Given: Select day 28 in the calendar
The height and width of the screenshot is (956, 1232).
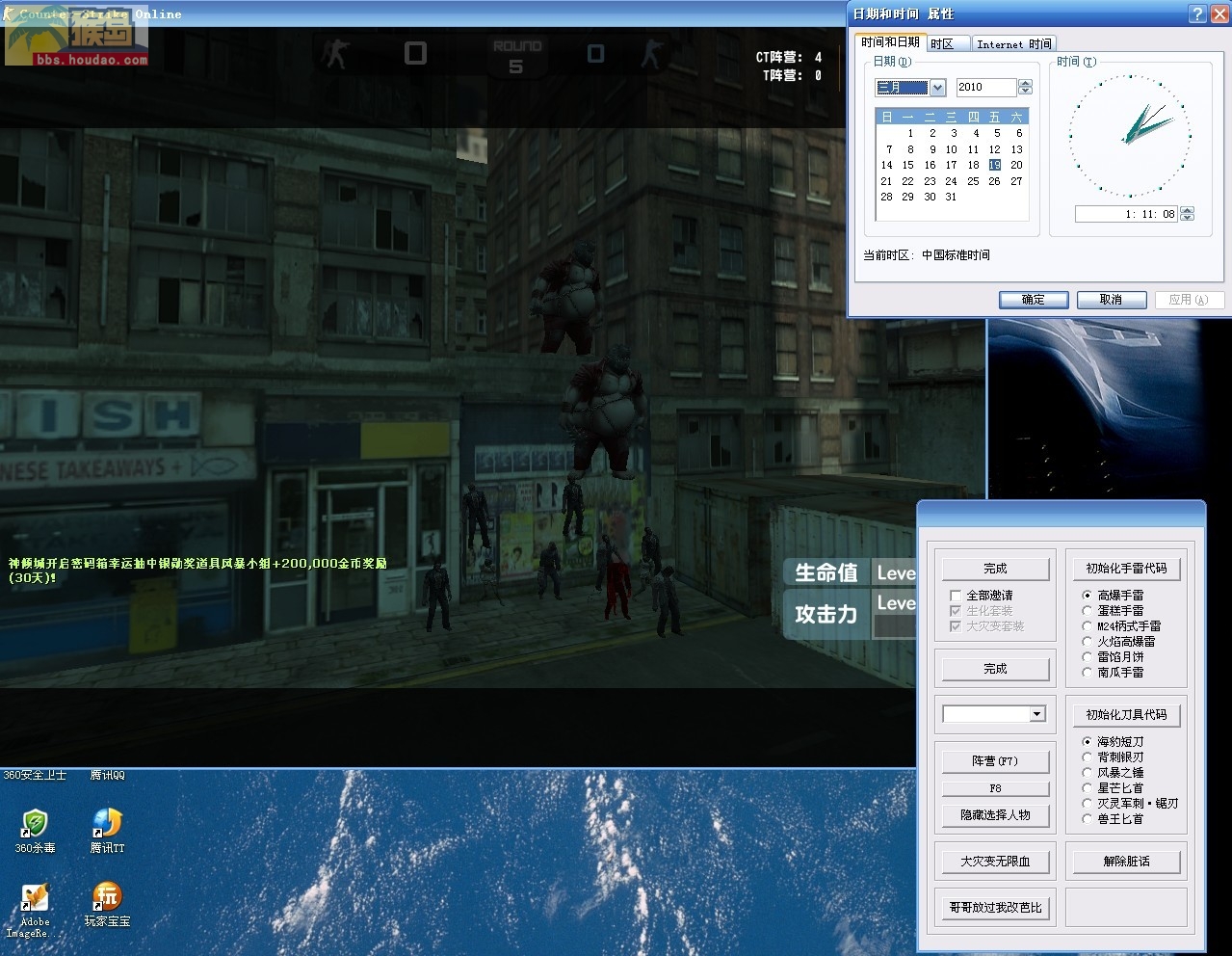Looking at the screenshot, I should pos(887,197).
